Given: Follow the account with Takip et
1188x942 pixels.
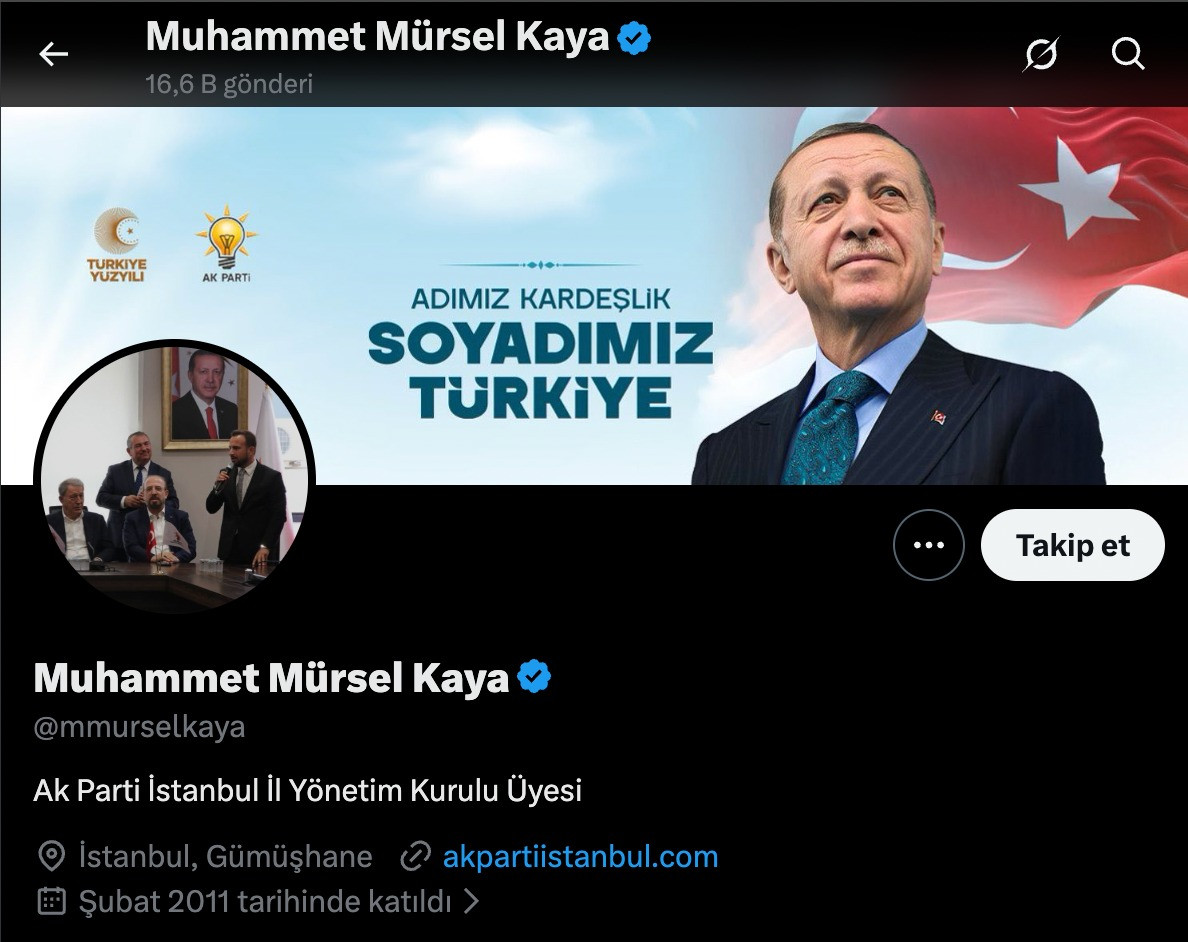Looking at the screenshot, I should pos(1072,545).
